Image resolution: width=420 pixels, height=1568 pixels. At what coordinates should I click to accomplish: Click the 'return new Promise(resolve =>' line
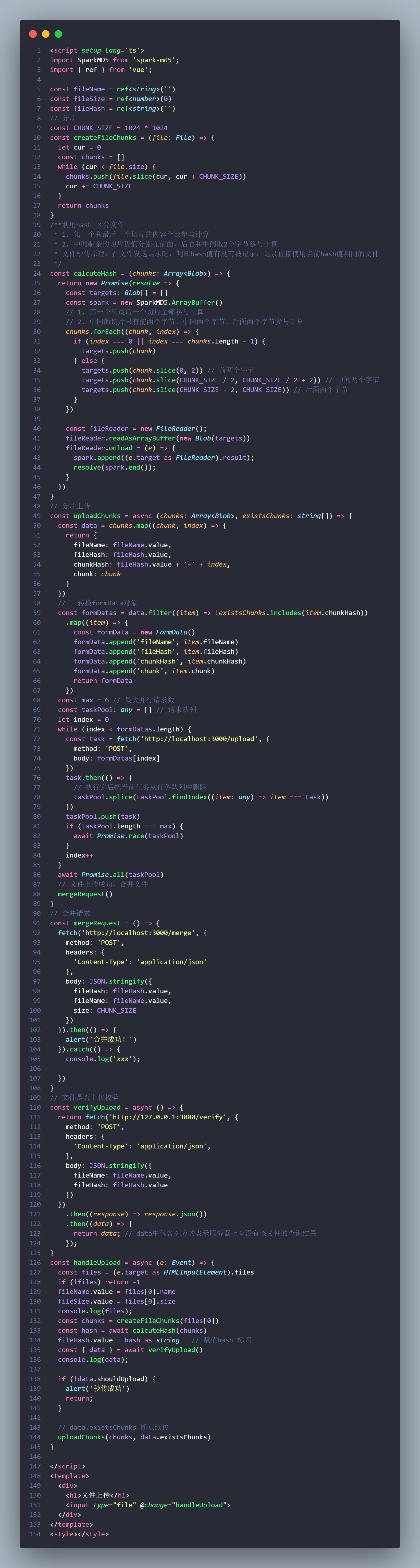(119, 283)
